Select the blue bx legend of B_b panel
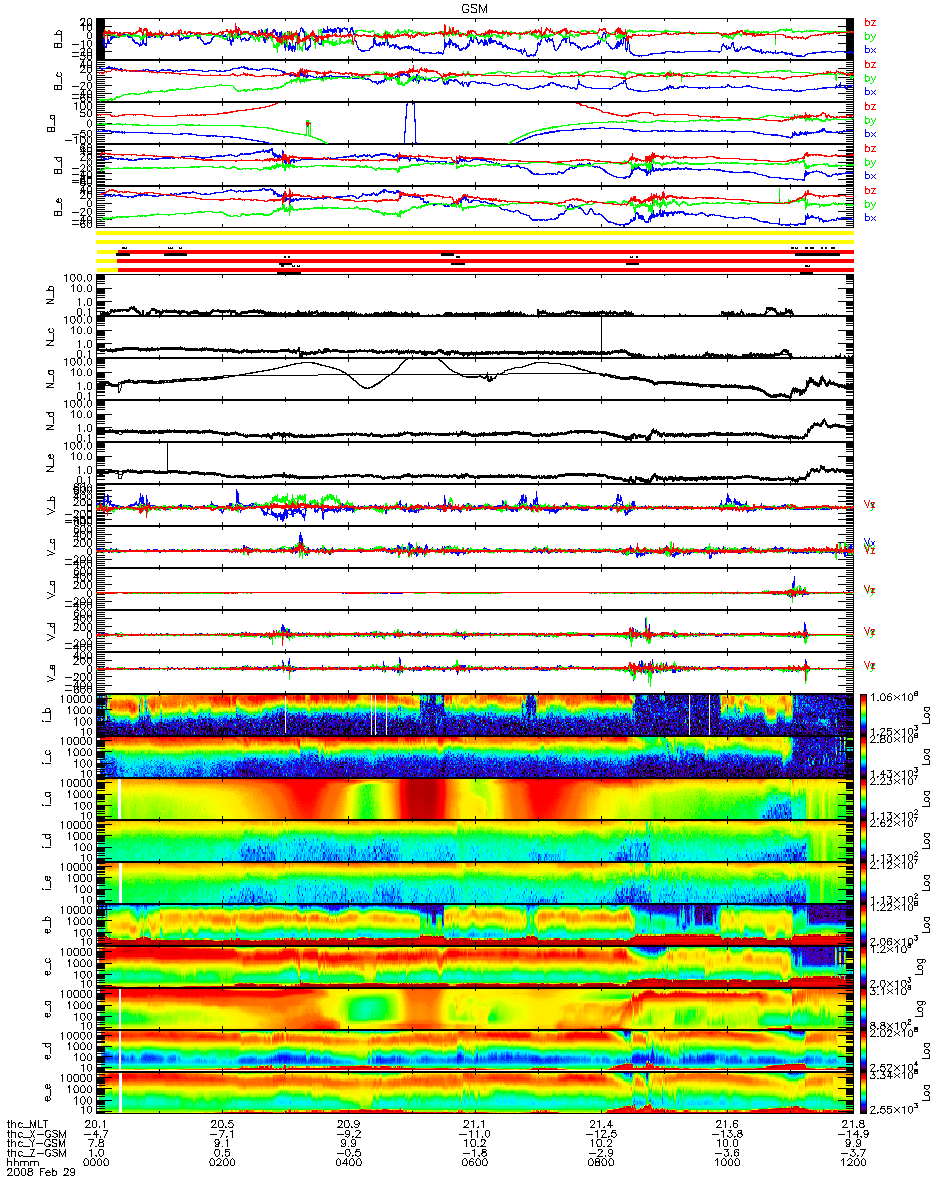Image resolution: width=930 pixels, height=1200 pixels. point(870,49)
